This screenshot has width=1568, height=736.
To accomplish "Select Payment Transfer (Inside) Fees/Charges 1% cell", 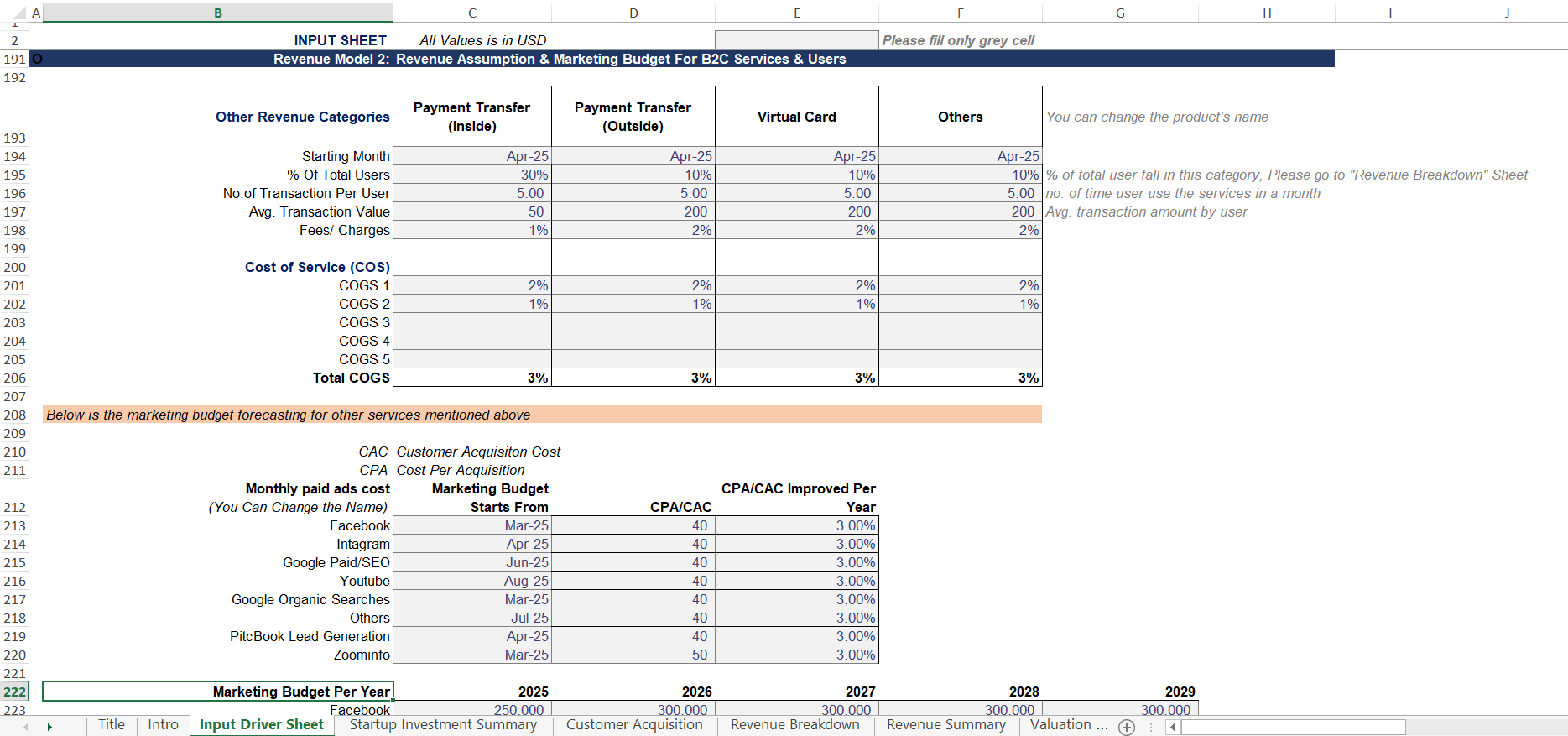I will (x=472, y=230).
